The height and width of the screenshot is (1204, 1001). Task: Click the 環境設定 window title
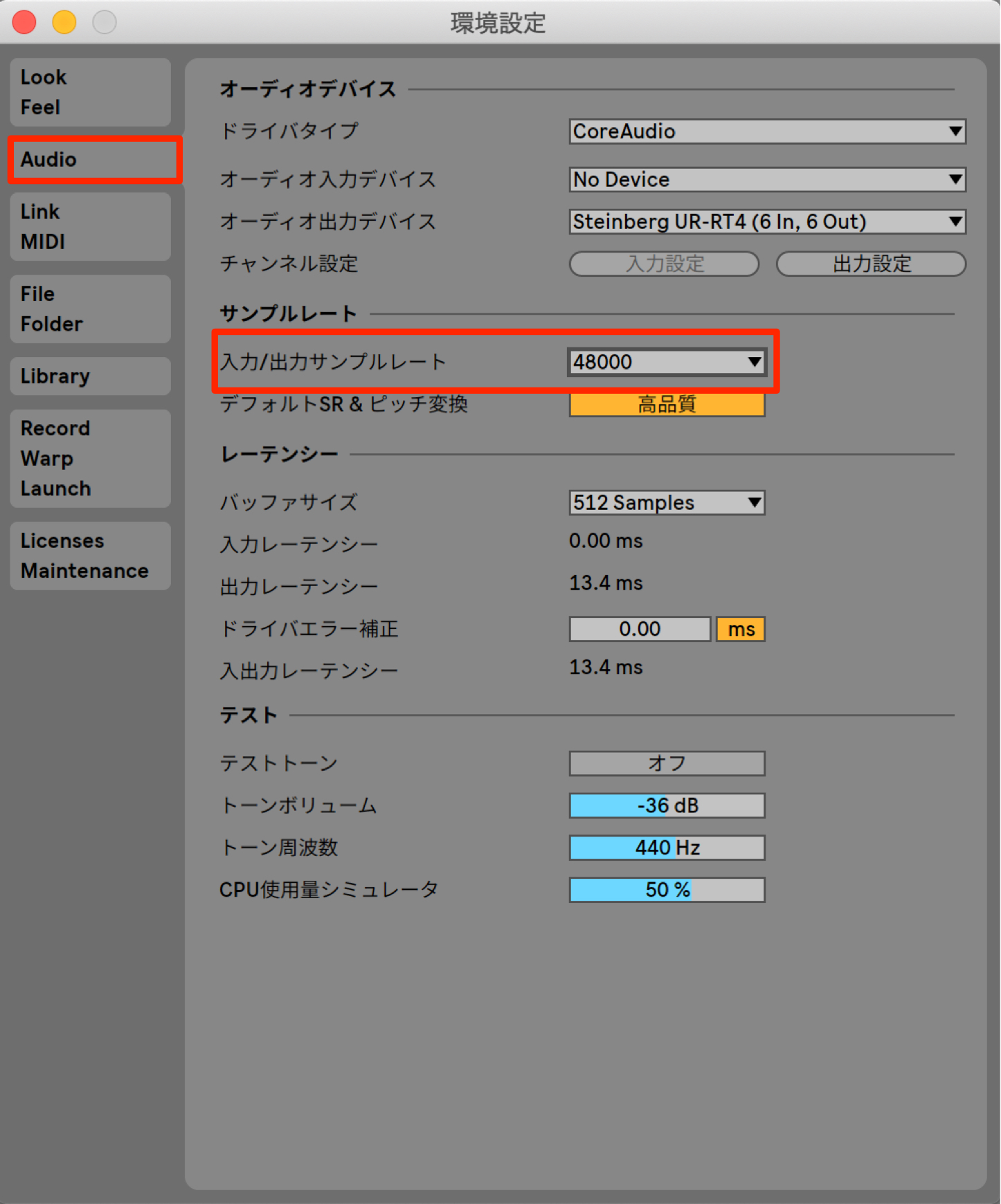pyautogui.click(x=498, y=24)
